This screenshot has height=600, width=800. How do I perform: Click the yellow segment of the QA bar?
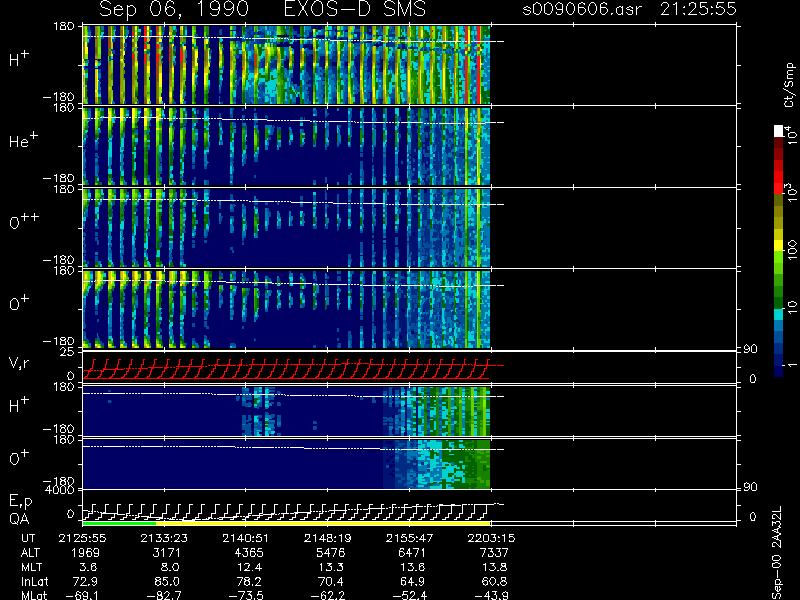coord(323,523)
